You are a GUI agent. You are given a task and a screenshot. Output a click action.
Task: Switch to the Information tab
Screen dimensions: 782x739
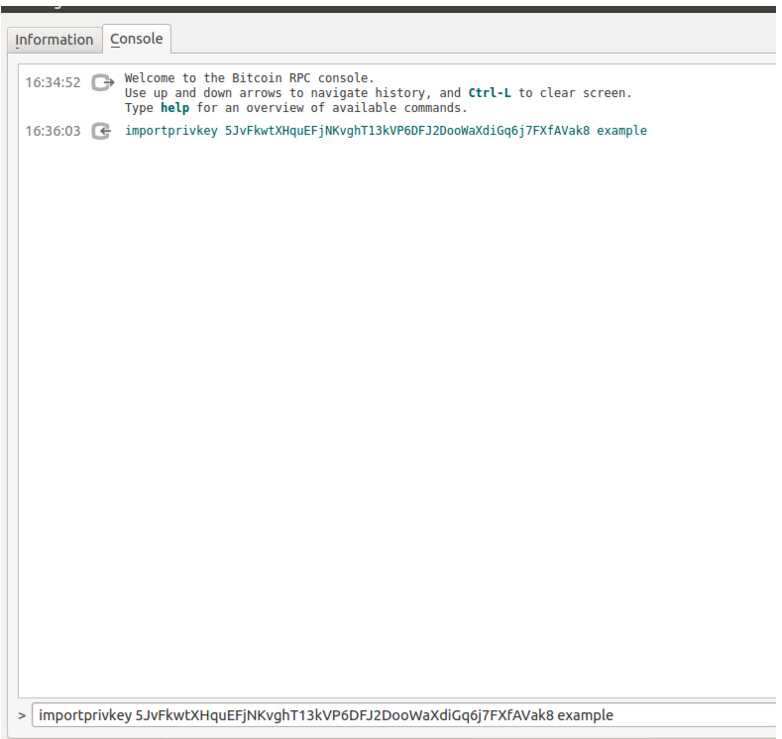(x=54, y=39)
